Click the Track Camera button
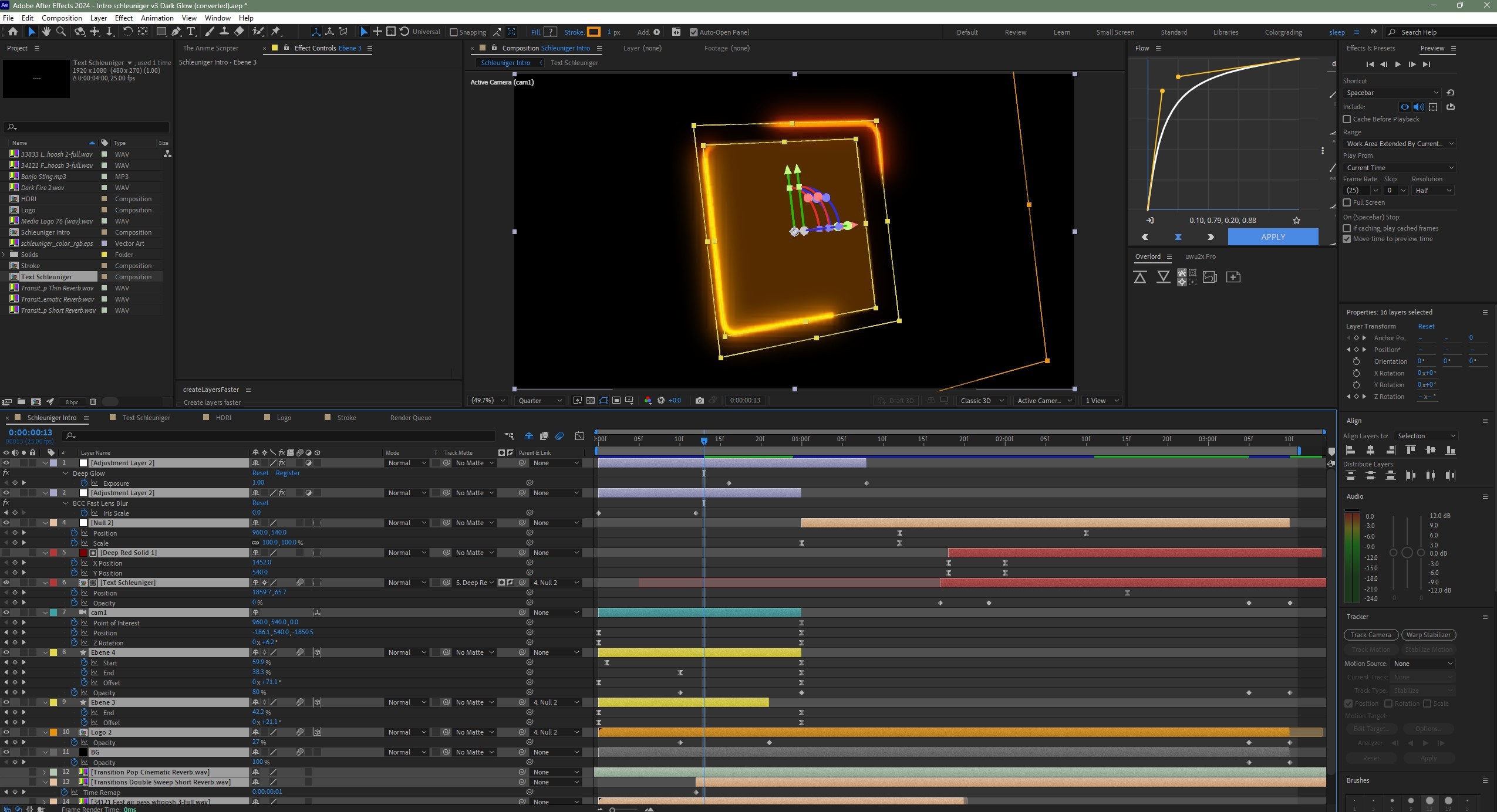 pyautogui.click(x=1370, y=635)
